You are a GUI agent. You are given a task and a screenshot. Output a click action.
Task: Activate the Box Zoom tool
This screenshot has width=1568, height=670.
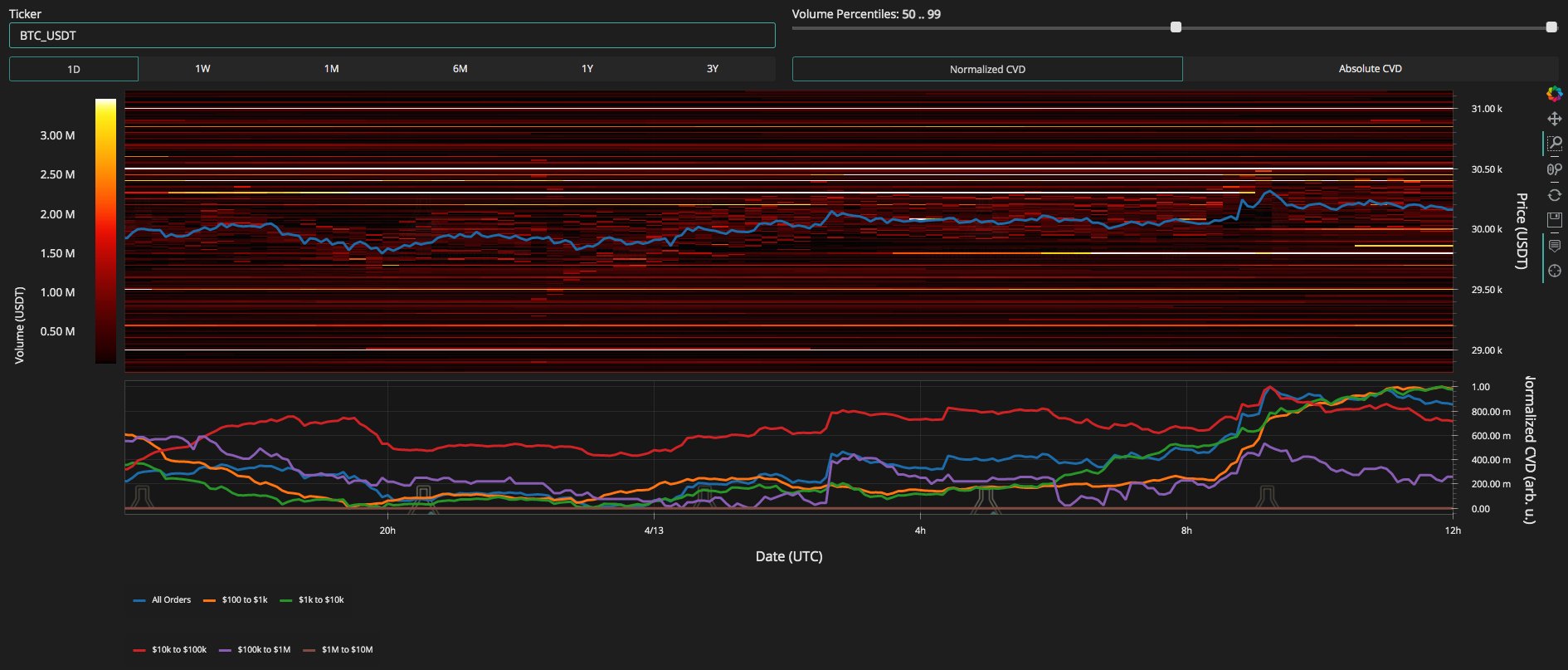pyautogui.click(x=1554, y=144)
